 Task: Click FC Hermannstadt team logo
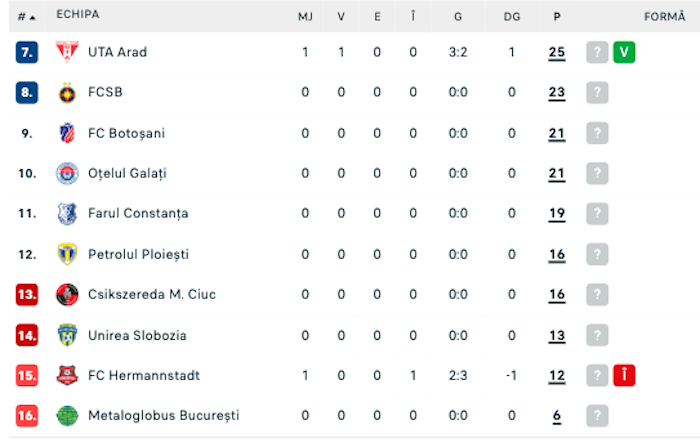(x=67, y=375)
